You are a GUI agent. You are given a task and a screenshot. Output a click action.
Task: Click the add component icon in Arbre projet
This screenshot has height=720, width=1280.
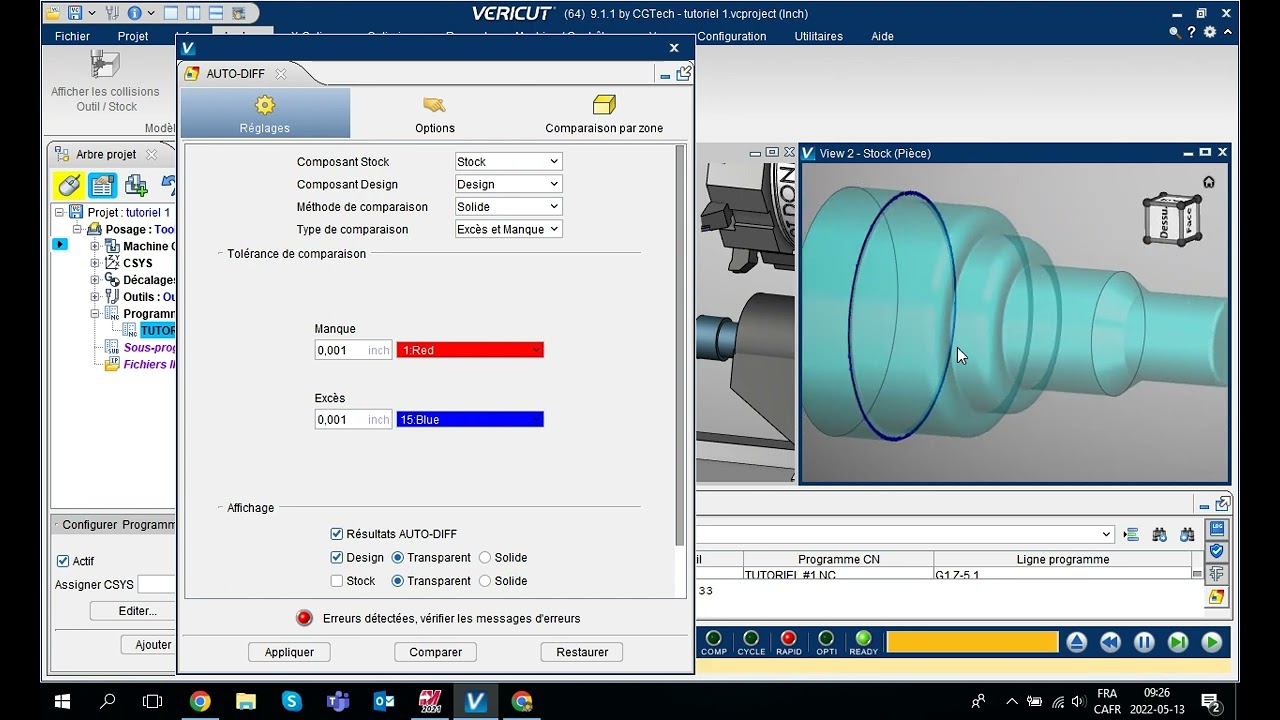(136, 185)
